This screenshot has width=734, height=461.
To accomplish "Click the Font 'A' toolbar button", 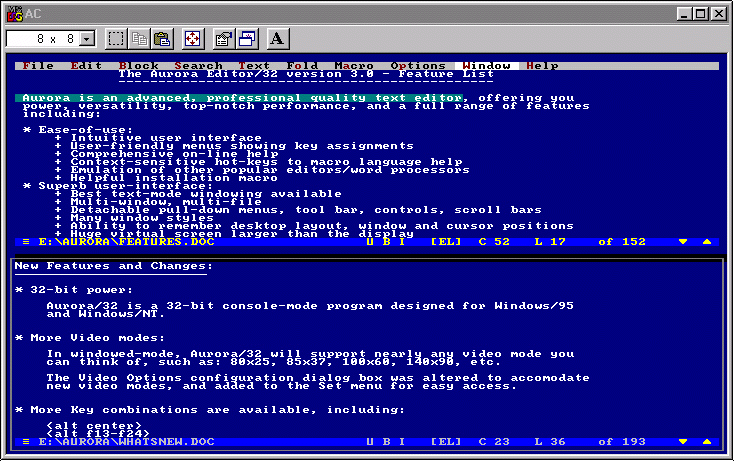I will tap(278, 39).
